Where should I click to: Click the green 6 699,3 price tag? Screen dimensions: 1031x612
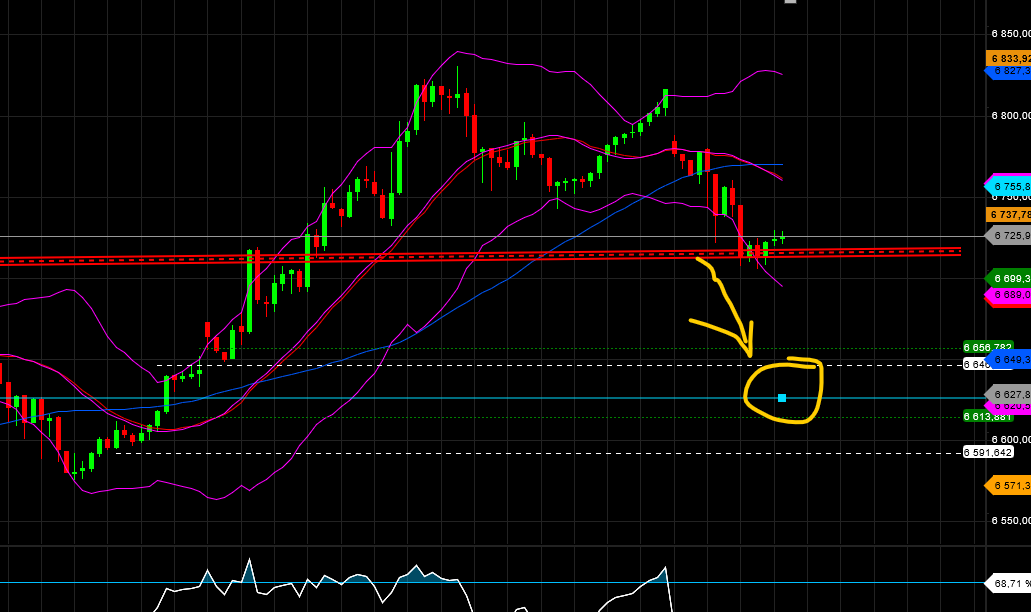pyautogui.click(x=1008, y=279)
